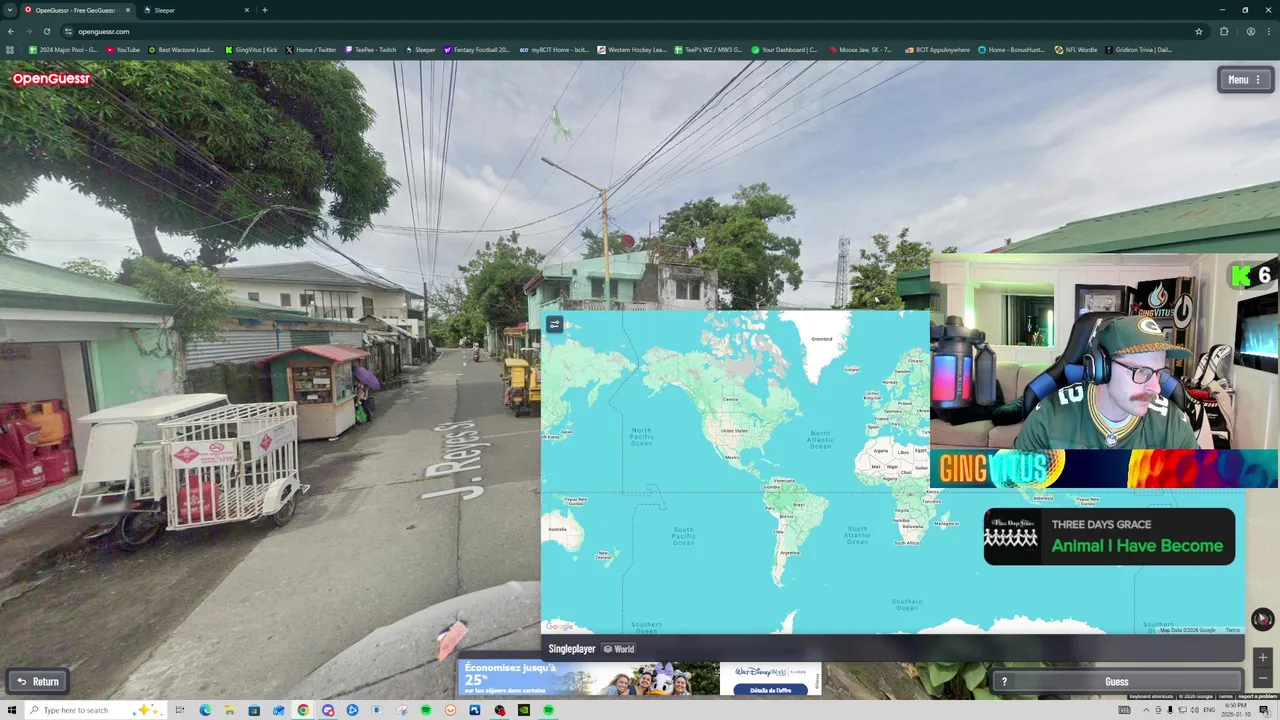Open the myBCIT Home bookmark
This screenshot has width=1280, height=720.
click(554, 49)
